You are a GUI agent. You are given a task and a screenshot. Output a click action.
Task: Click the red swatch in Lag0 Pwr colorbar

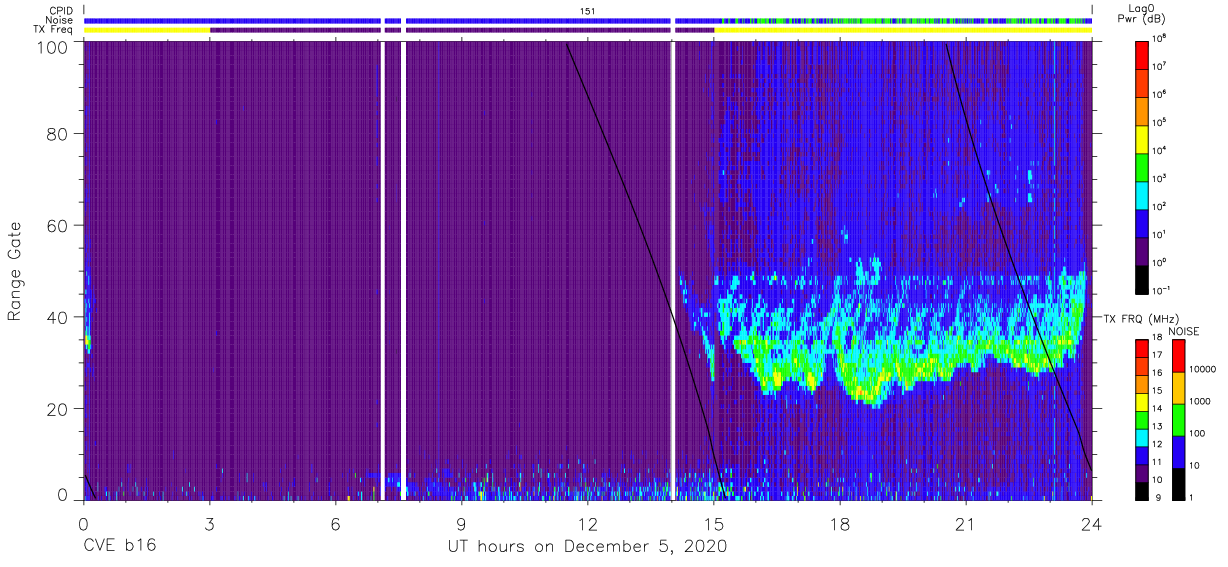pyautogui.click(x=1142, y=53)
